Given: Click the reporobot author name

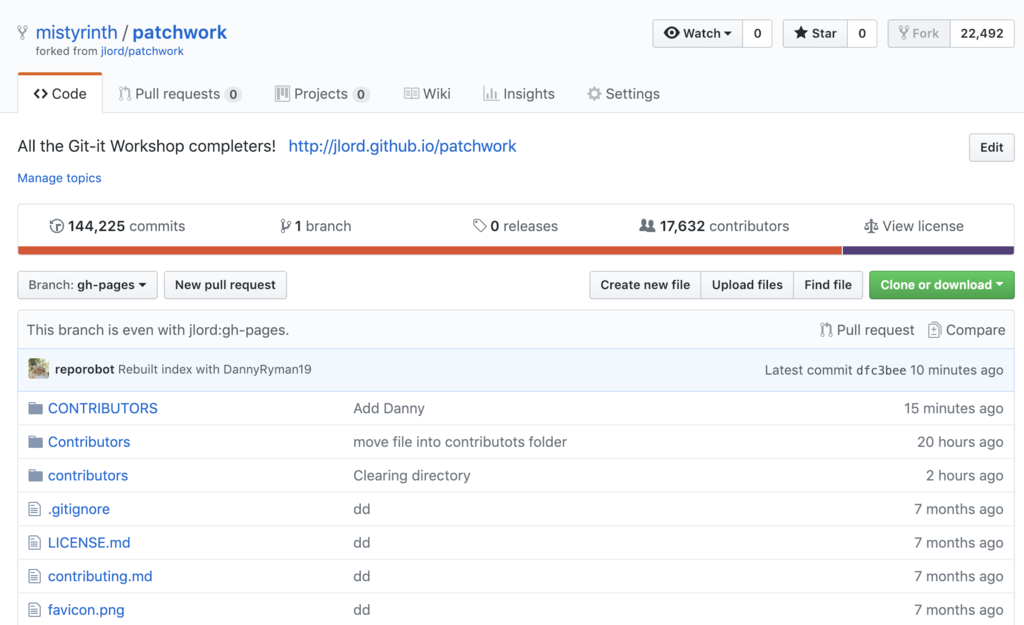Looking at the screenshot, I should point(84,369).
